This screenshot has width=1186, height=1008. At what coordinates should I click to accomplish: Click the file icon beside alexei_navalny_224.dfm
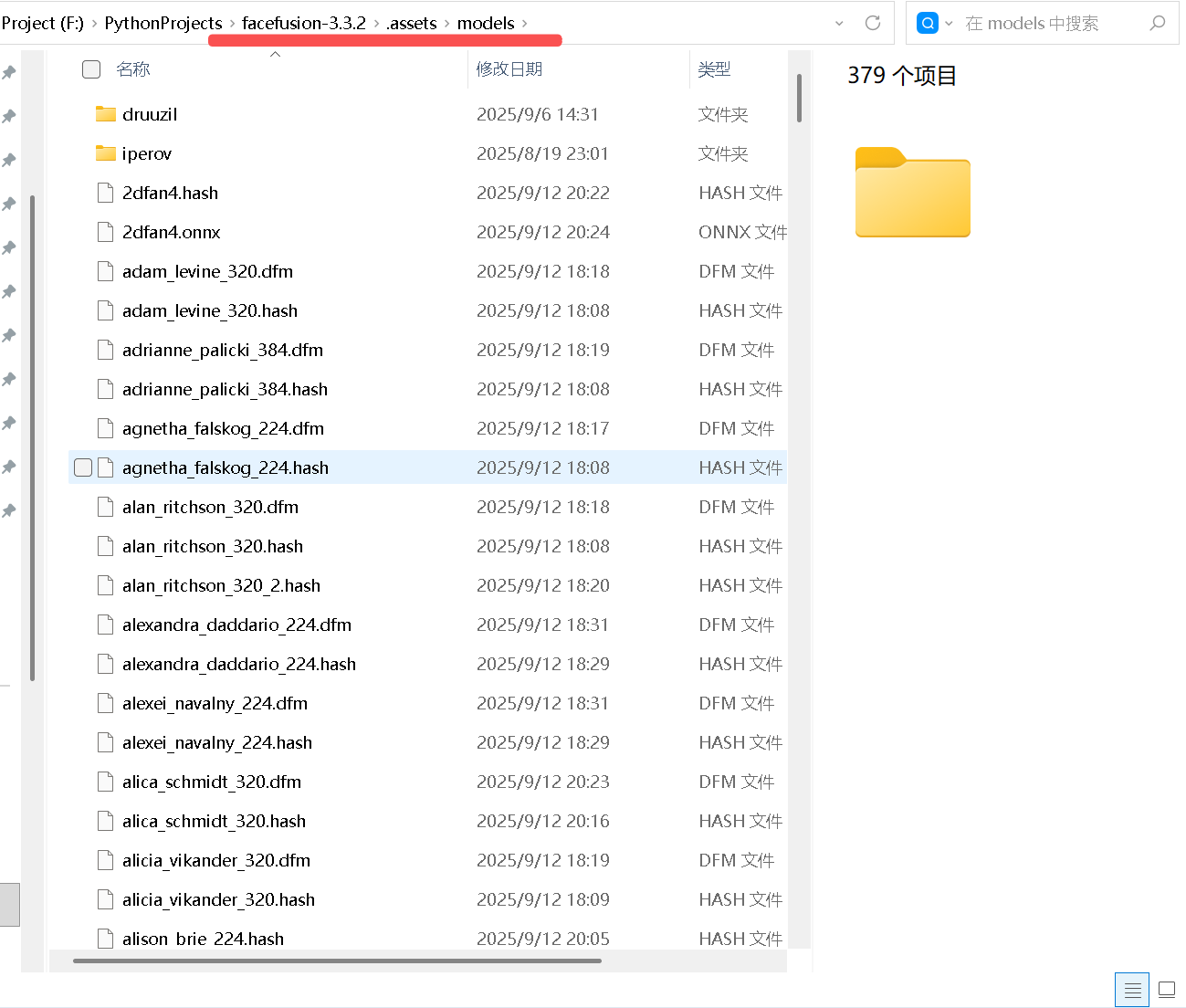tap(106, 703)
